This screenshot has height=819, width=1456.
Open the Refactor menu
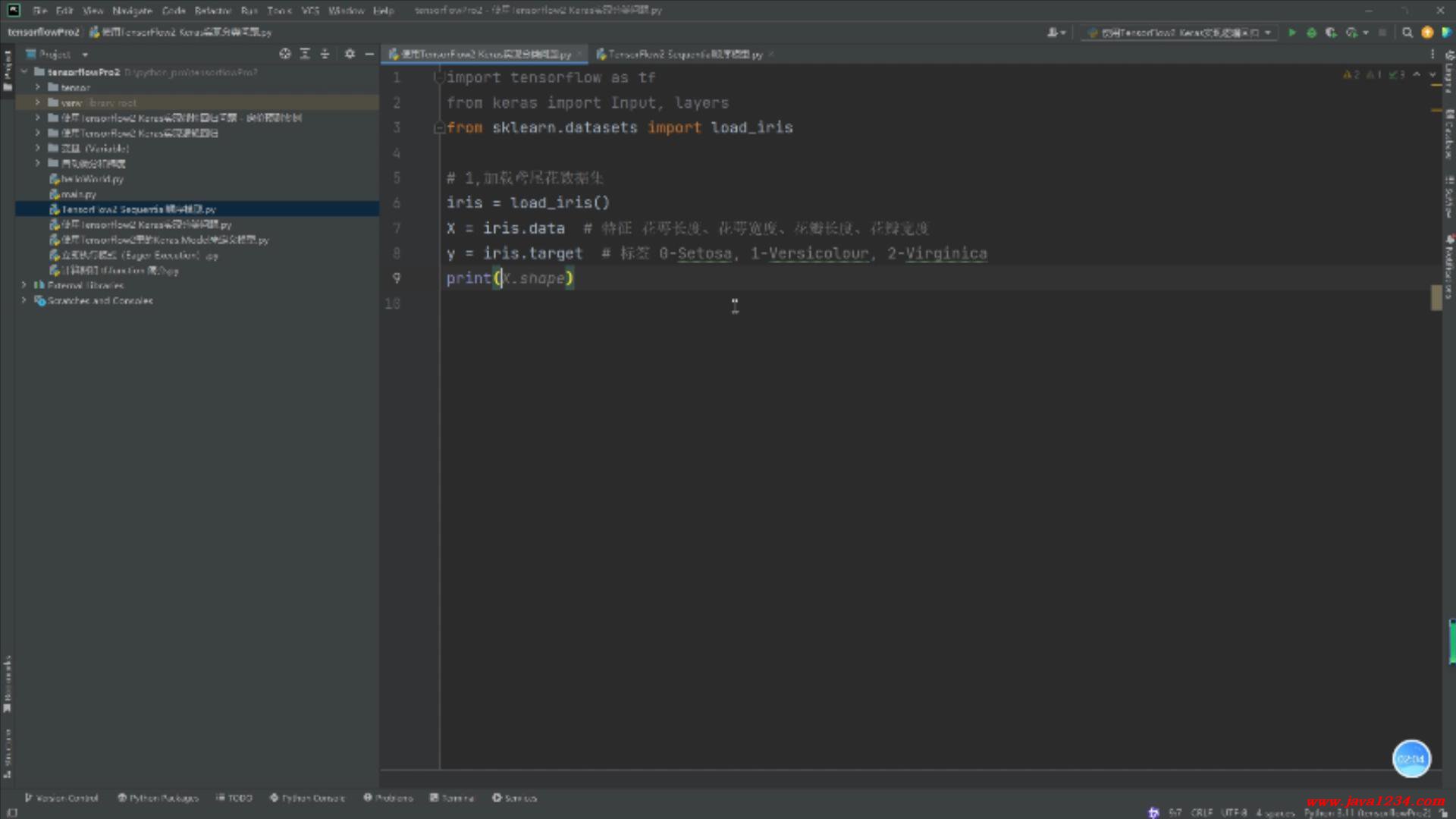coord(212,11)
